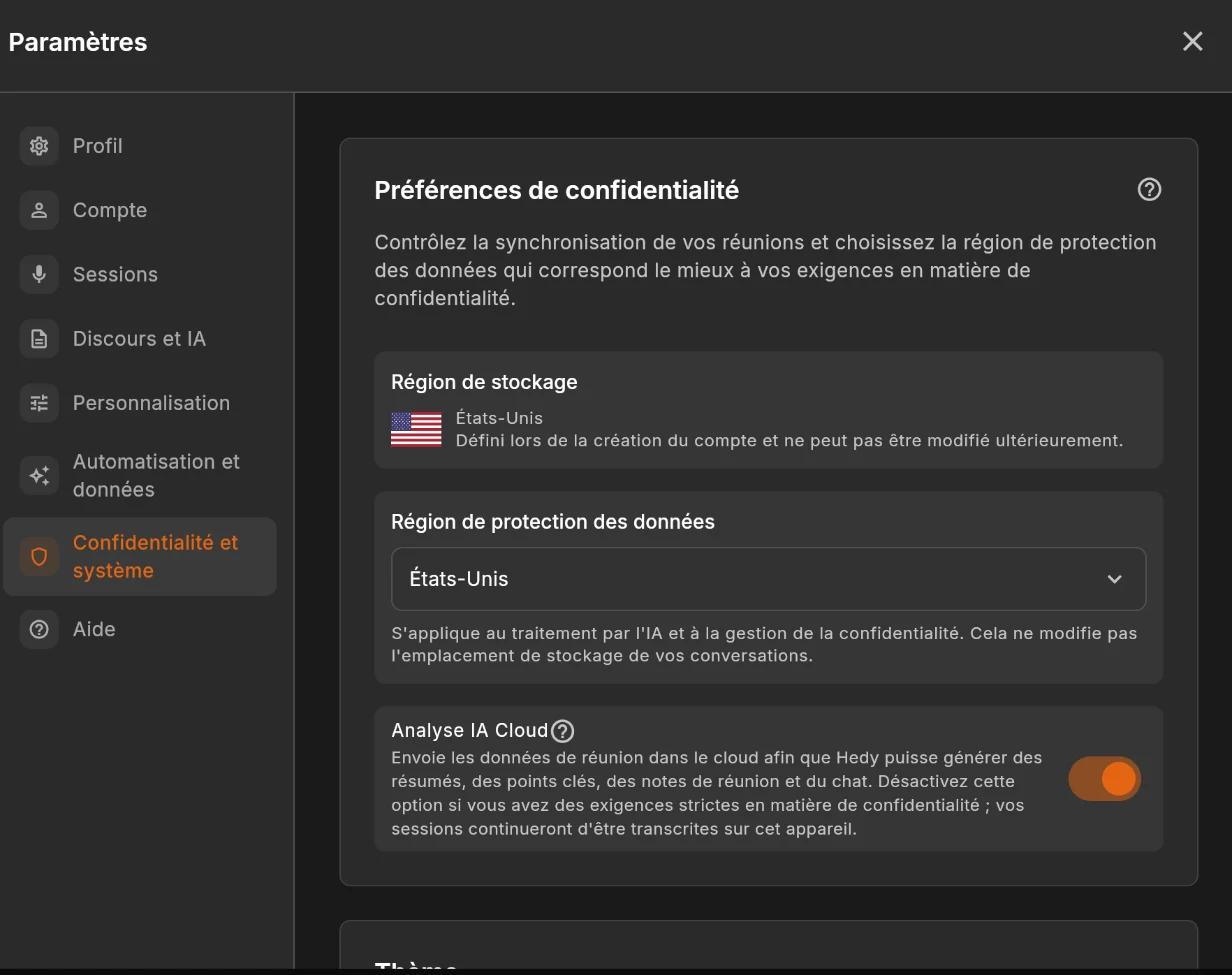Screen dimensions: 1232x975
Task: Disable the Analyse IA Cloud toggle
Action: (1104, 779)
